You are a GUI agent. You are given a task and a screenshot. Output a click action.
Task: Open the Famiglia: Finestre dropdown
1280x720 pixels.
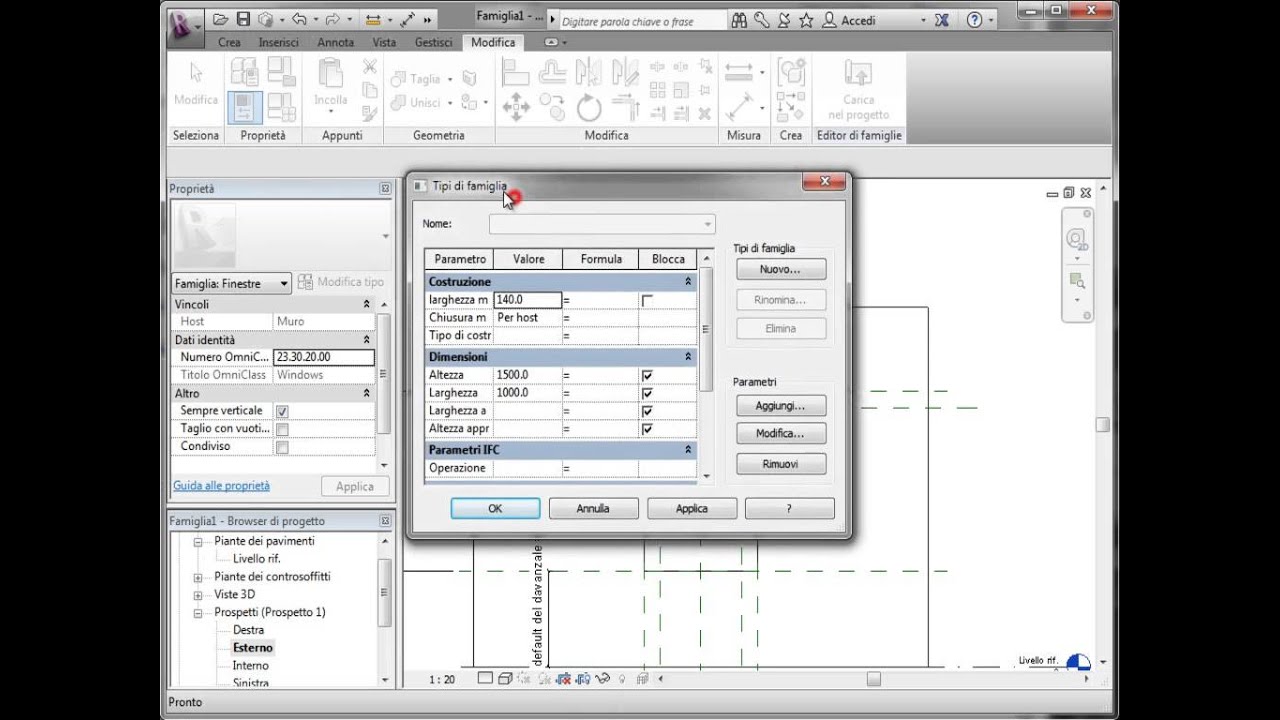click(231, 283)
